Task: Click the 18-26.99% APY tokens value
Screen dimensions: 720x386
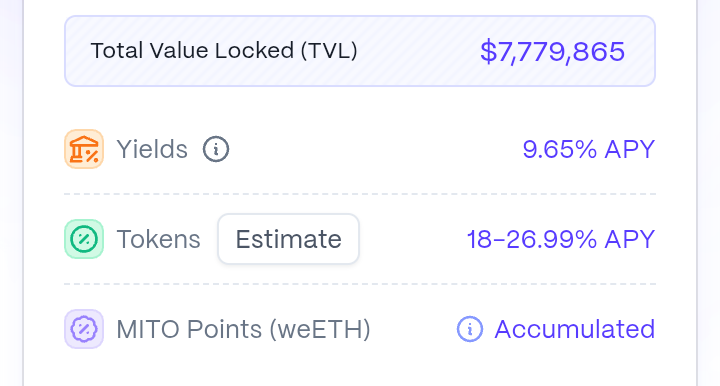Action: pyautogui.click(x=561, y=239)
